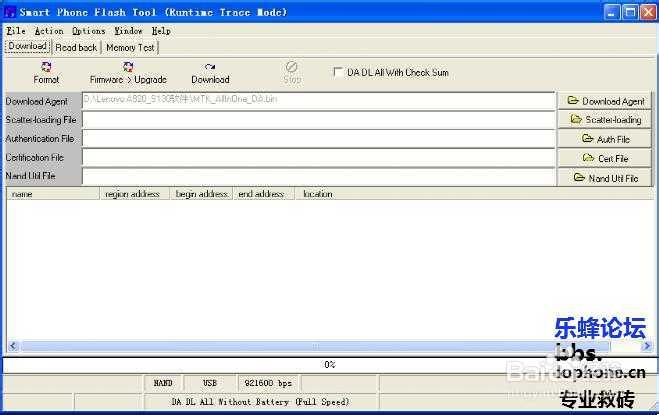Open the Window menu
Image resolution: width=659 pixels, height=415 pixels.
coord(129,31)
